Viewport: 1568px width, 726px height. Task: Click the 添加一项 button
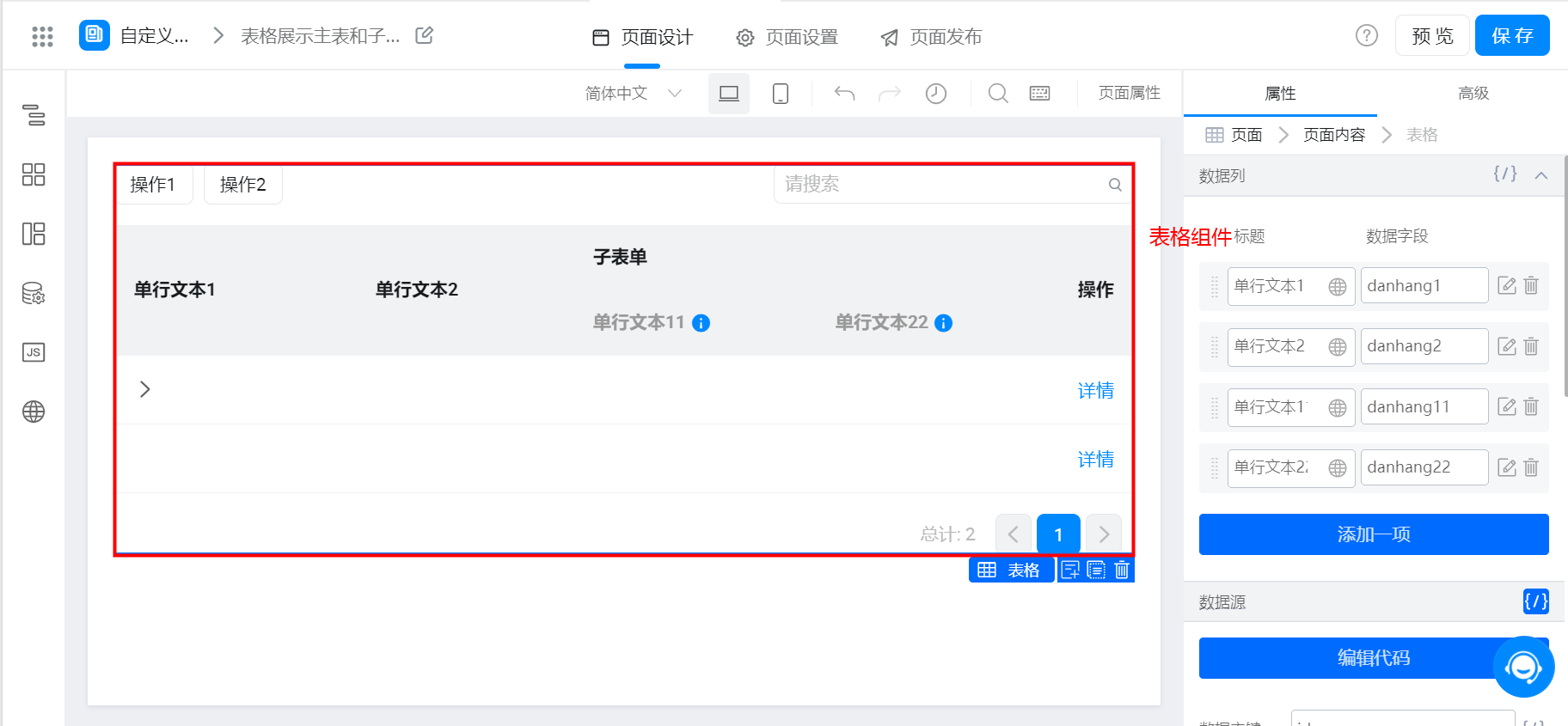[x=1374, y=534]
